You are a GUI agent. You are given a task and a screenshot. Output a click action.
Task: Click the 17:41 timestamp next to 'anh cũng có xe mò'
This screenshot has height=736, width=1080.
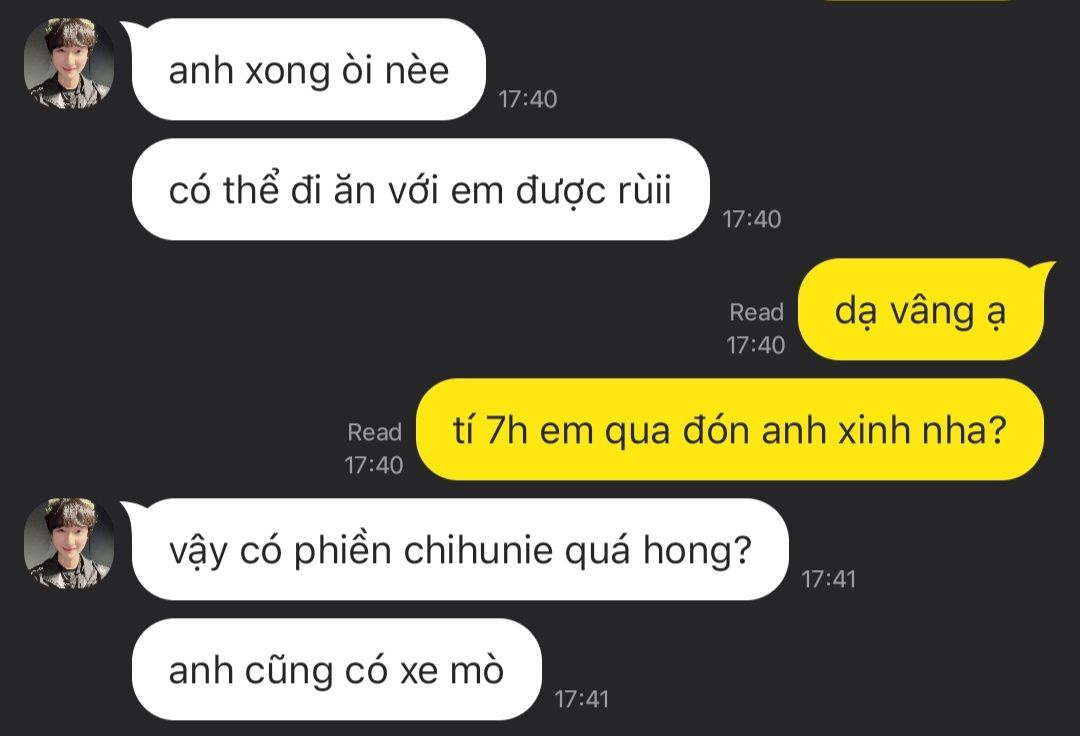click(582, 700)
